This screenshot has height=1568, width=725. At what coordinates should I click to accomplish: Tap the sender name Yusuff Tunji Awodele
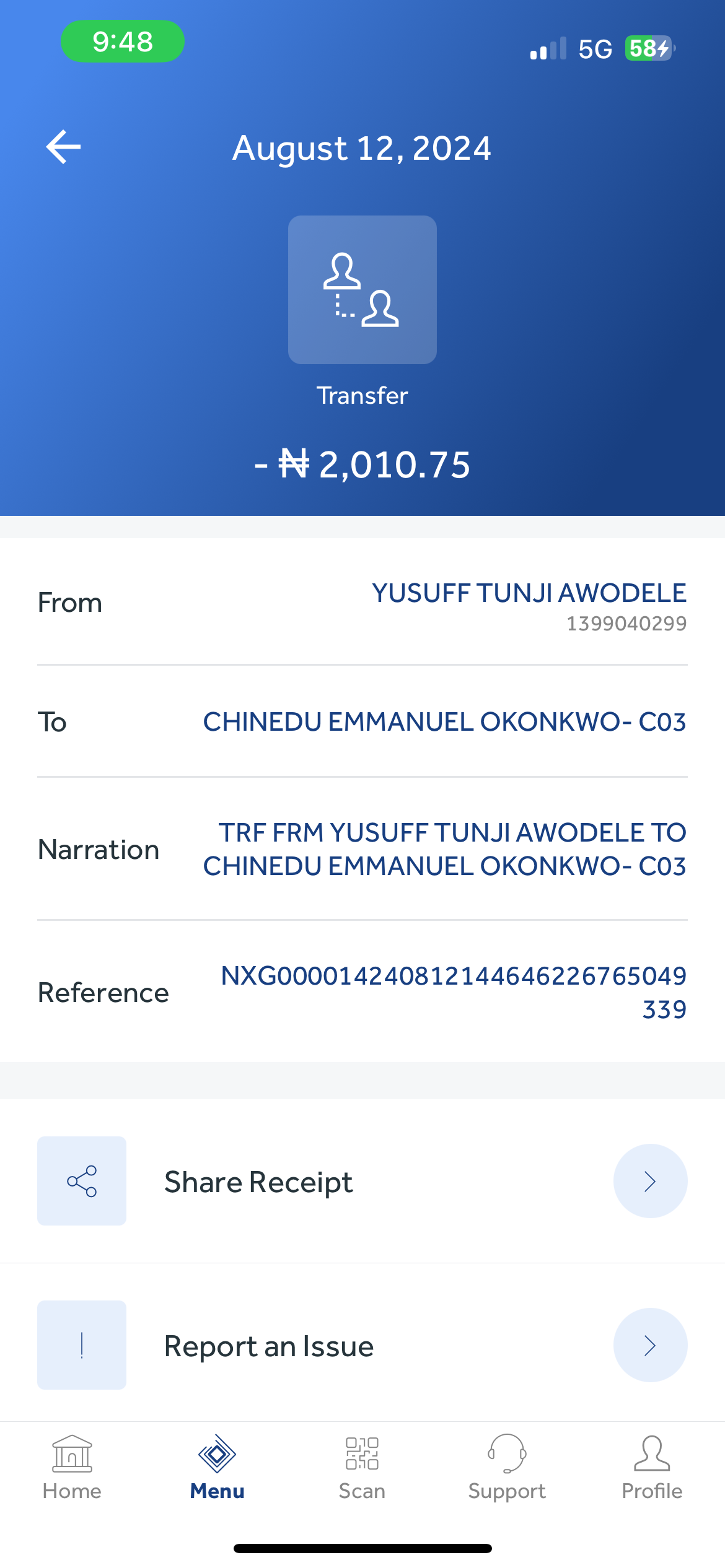click(529, 593)
